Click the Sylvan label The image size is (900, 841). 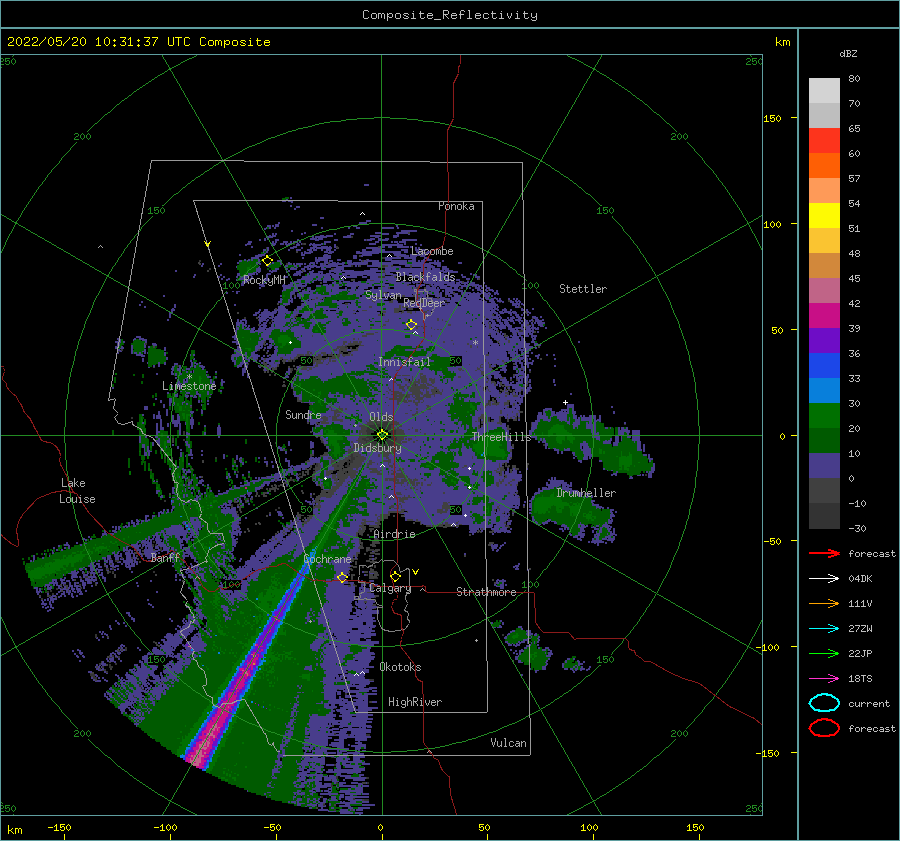(x=383, y=295)
